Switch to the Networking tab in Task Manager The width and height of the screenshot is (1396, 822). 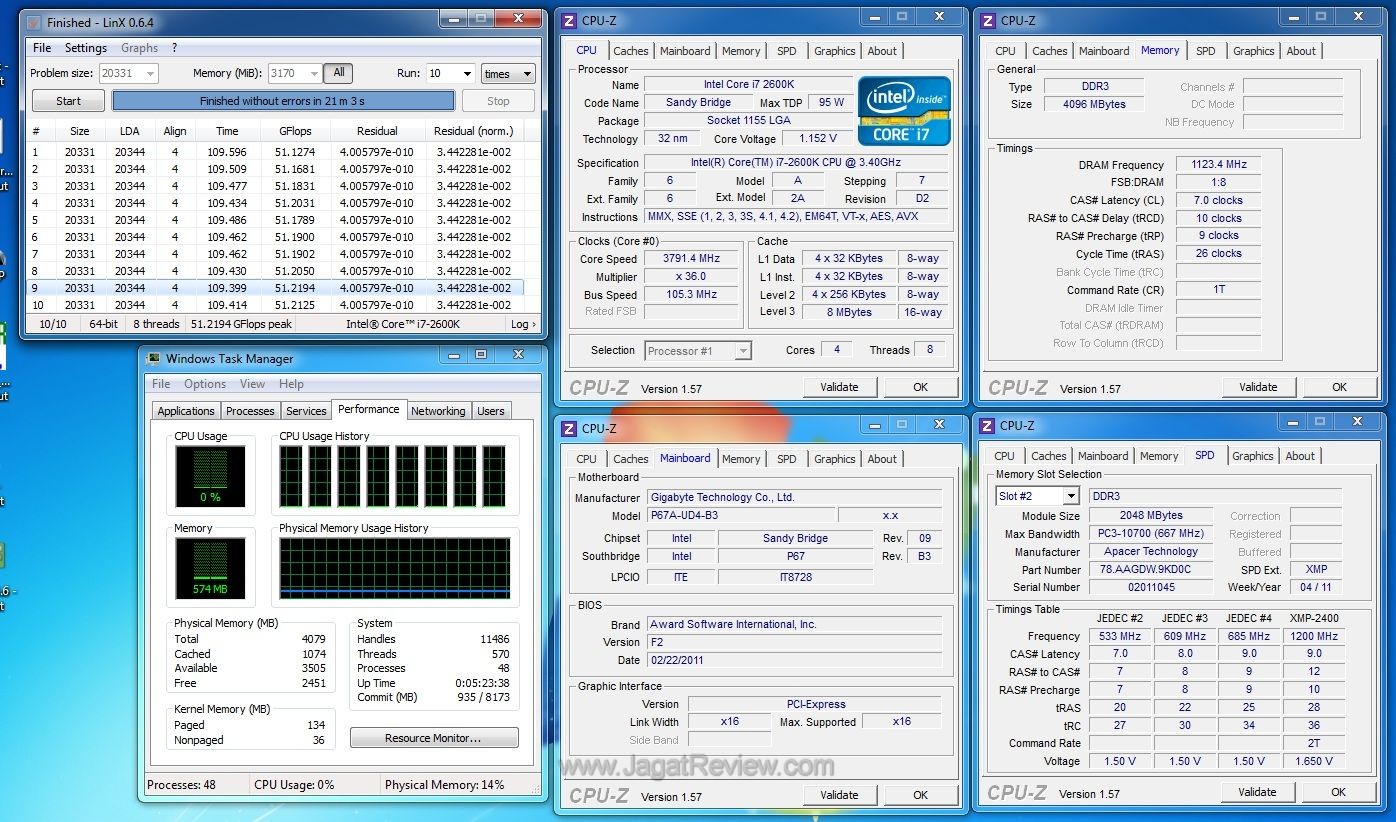[438, 411]
